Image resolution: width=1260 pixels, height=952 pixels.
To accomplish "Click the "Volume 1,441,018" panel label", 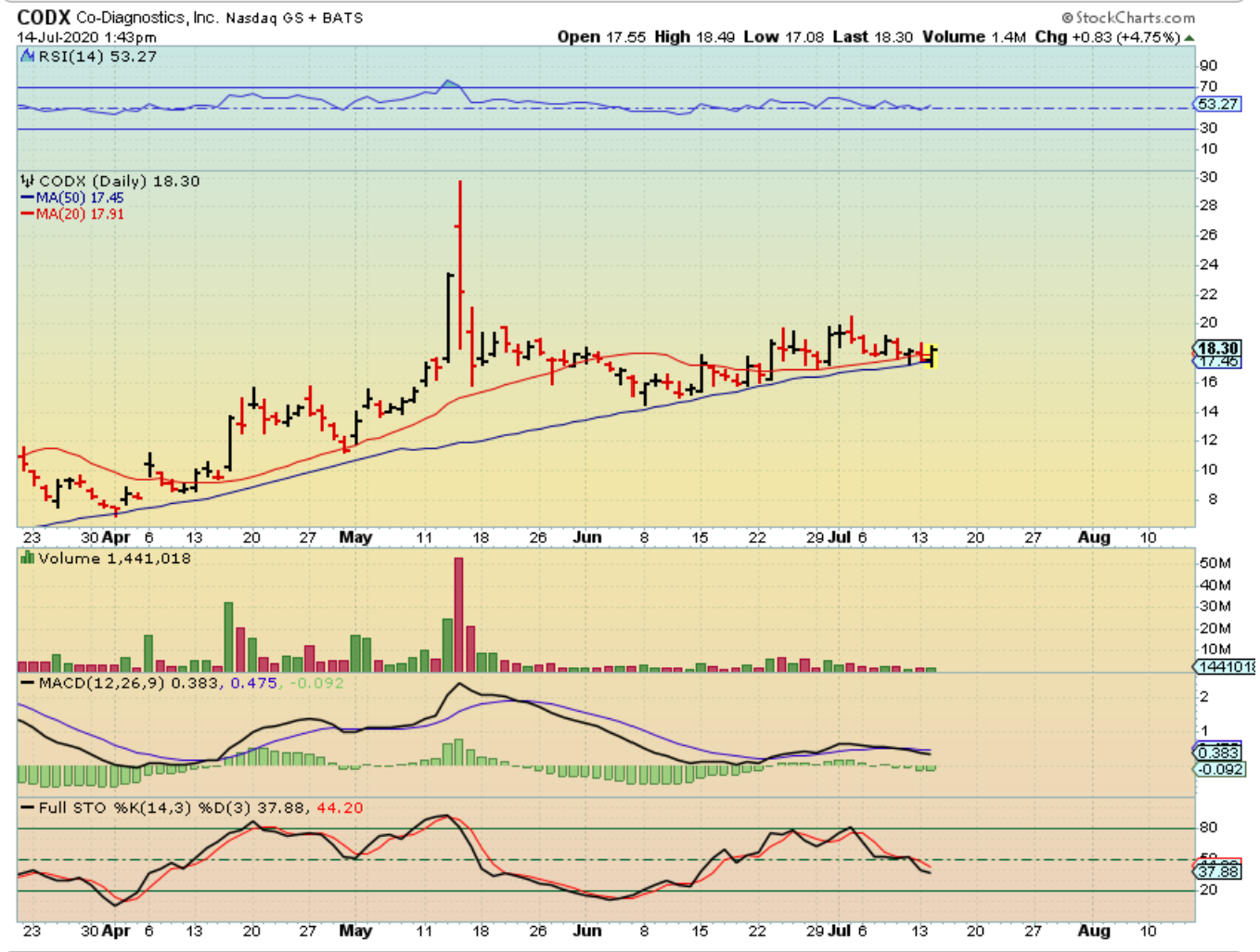I will point(114,559).
